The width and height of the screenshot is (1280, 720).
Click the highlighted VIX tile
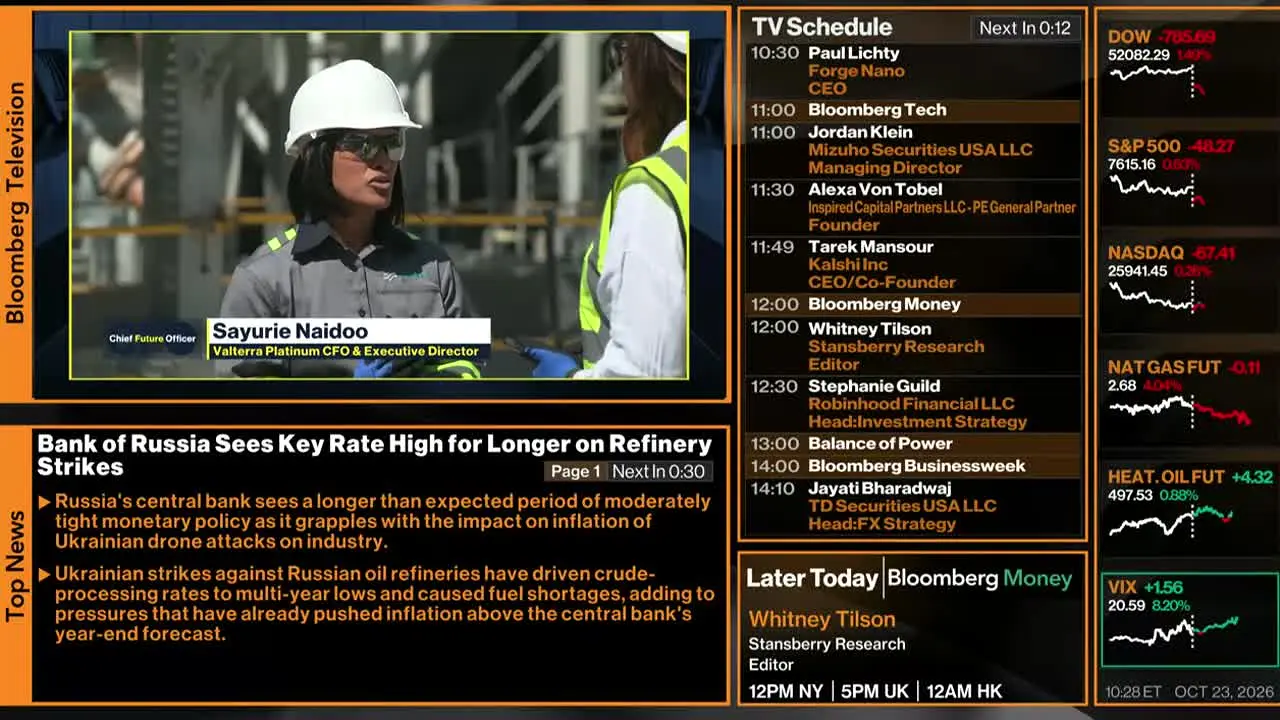coord(1189,620)
